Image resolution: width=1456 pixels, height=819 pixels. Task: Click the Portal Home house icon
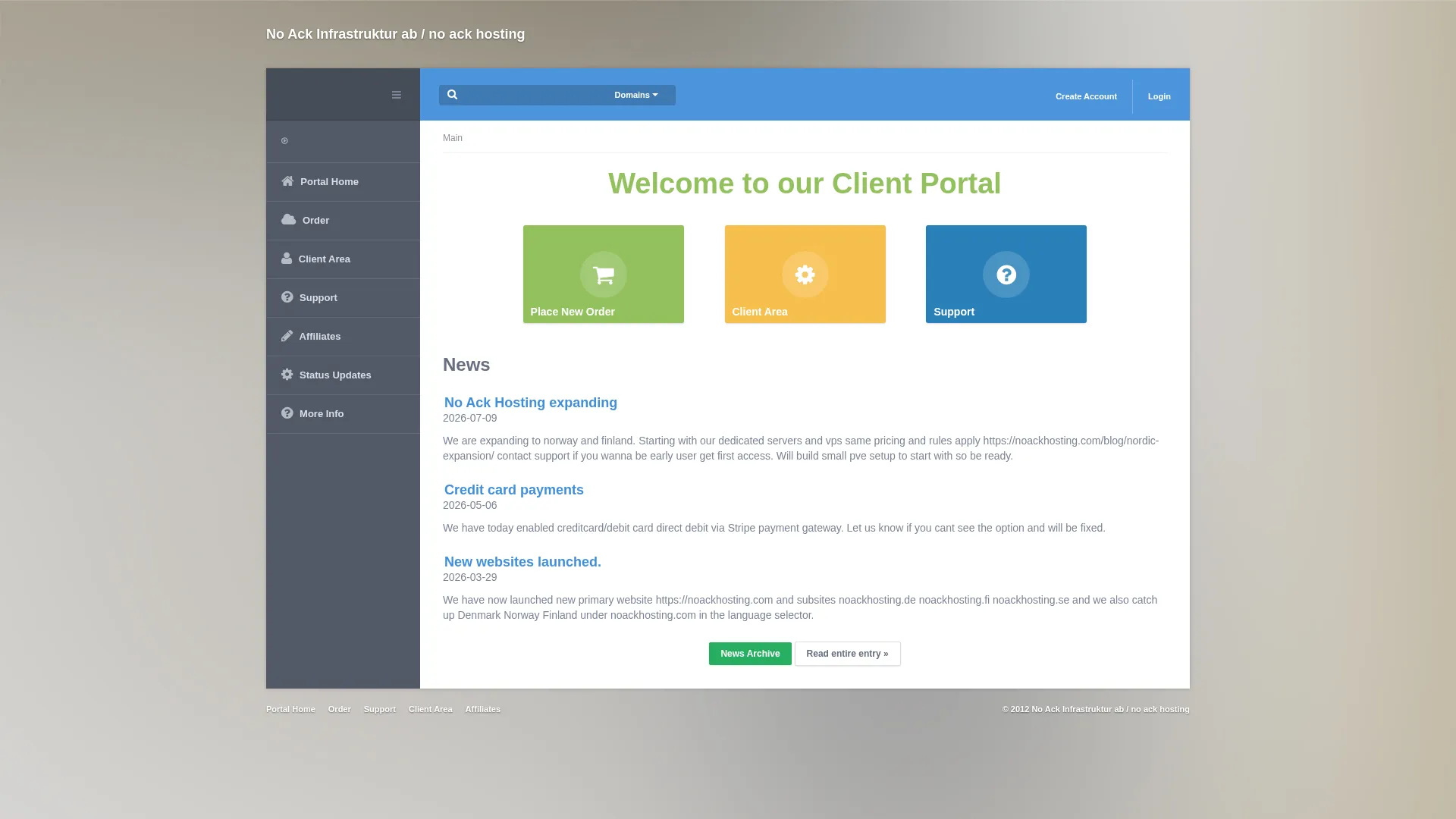287,181
